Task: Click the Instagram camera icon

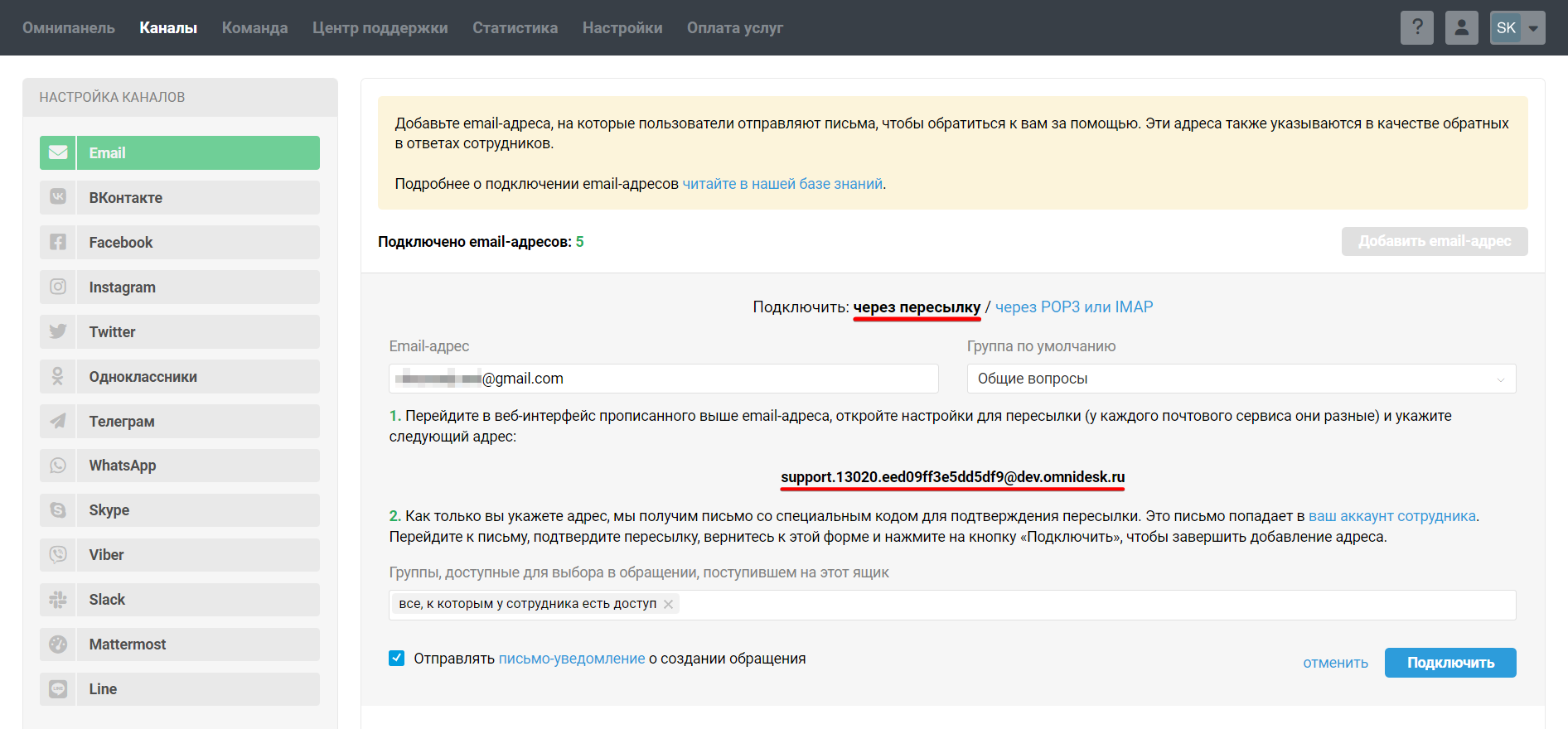Action: click(58, 287)
